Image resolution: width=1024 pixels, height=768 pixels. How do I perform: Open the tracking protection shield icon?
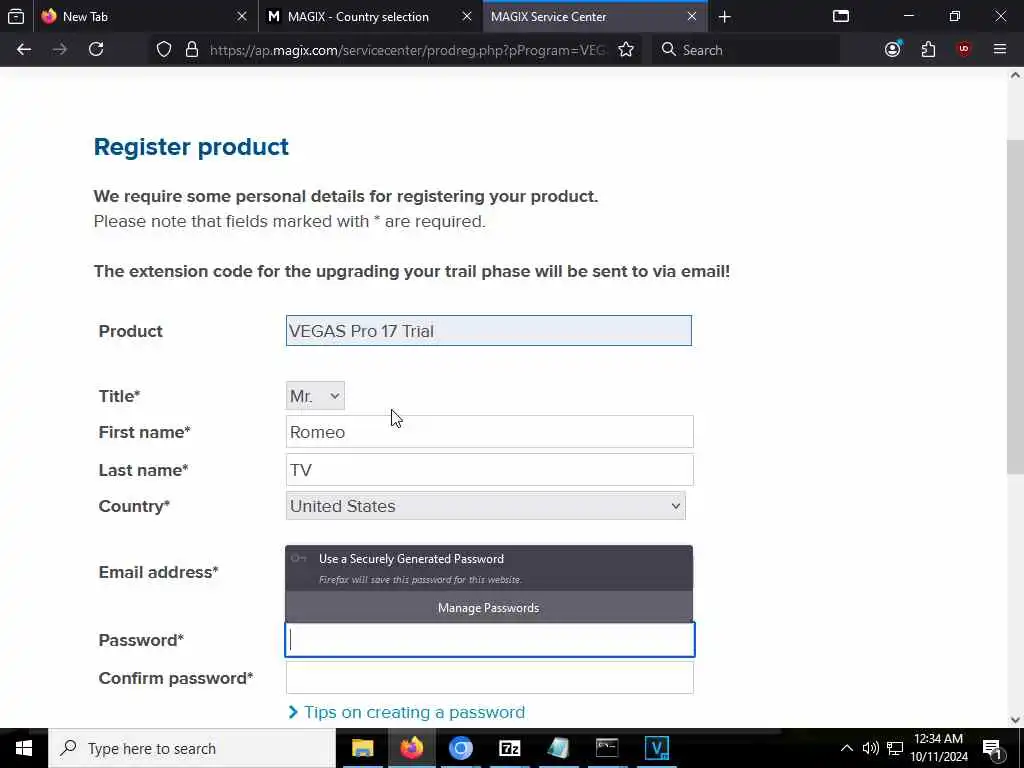(x=164, y=50)
